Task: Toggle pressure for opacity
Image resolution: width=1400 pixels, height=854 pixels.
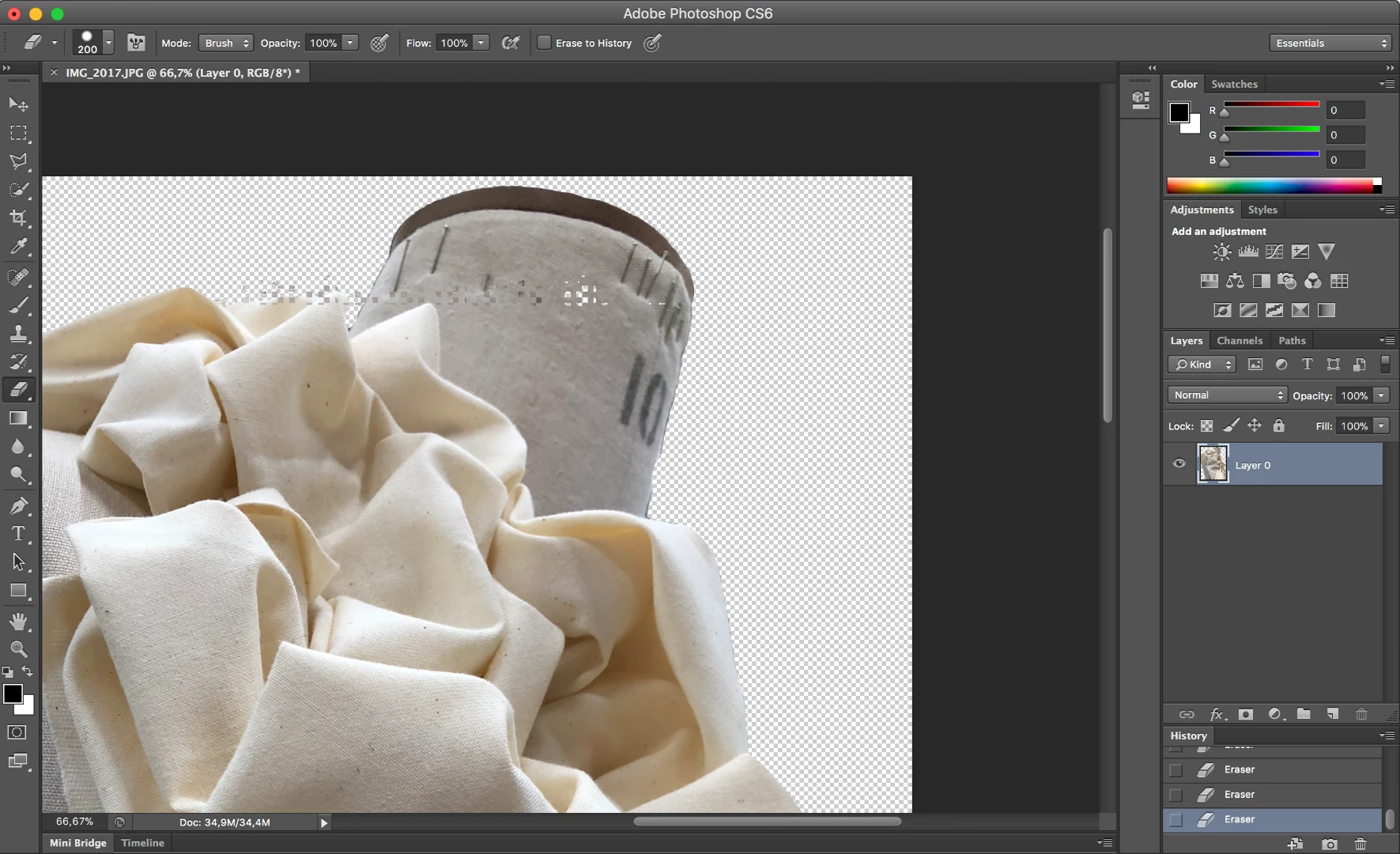Action: click(x=379, y=43)
